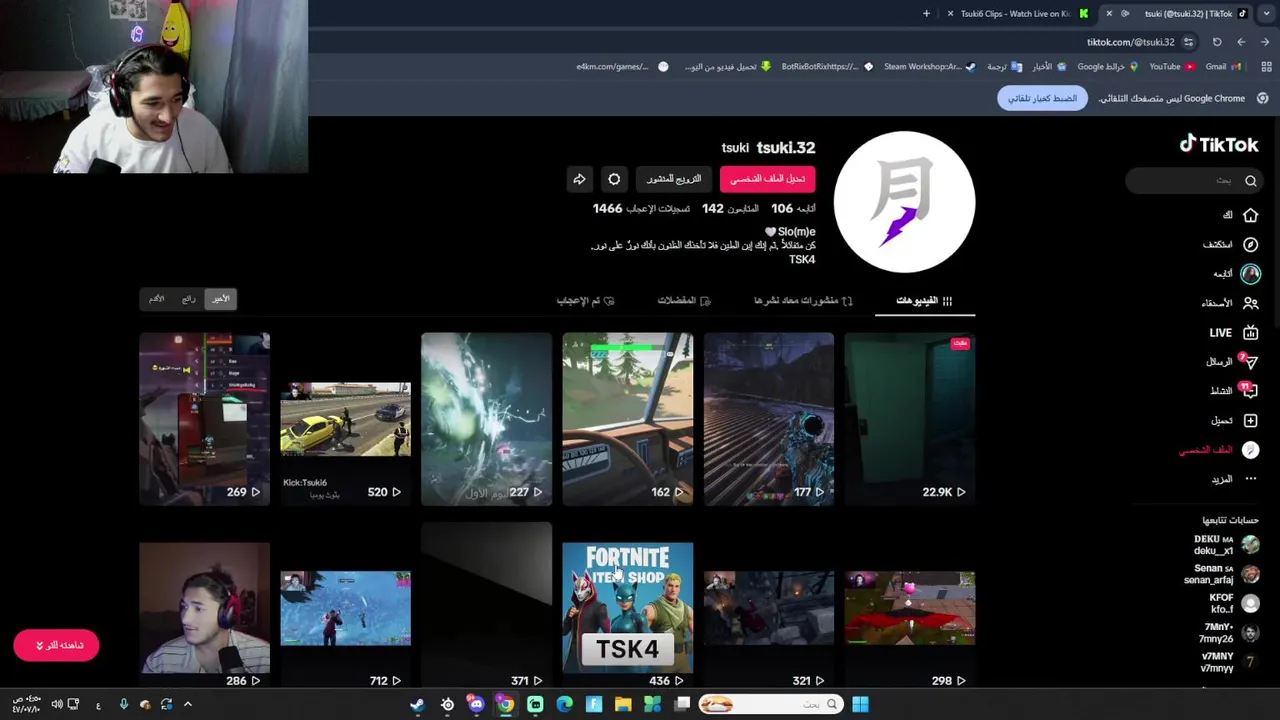Open the DEKU deku__x1 followed account
The width and height of the screenshot is (1280, 720).
tap(1226, 545)
